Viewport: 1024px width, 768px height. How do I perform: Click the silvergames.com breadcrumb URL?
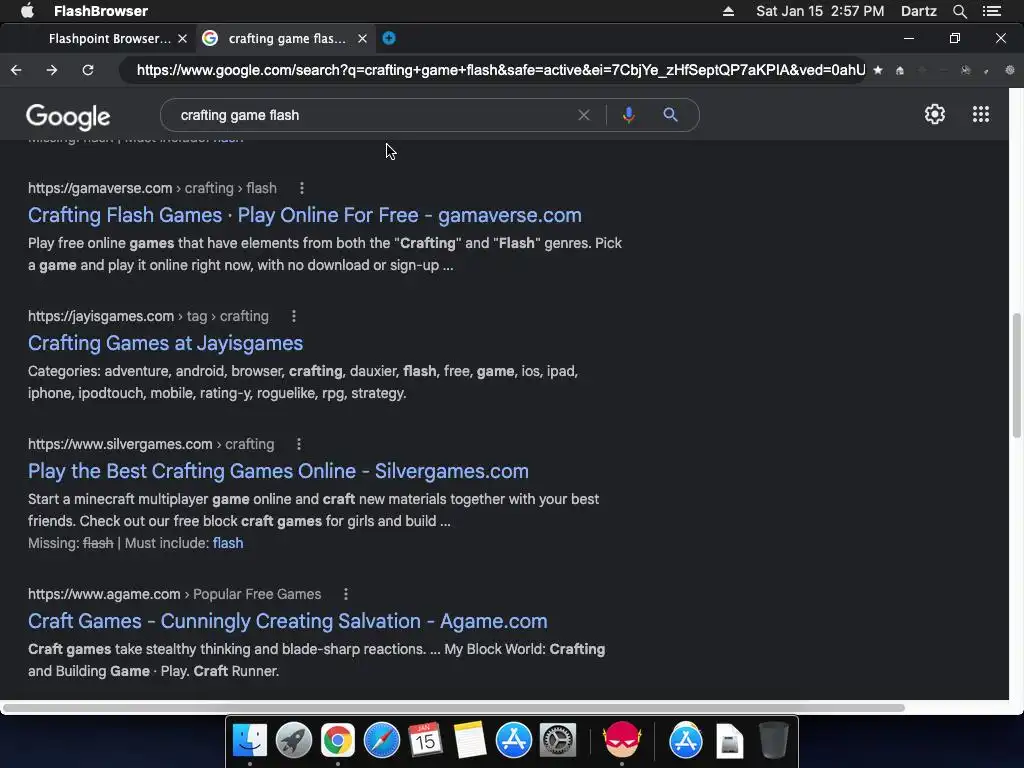pyautogui.click(x=151, y=444)
